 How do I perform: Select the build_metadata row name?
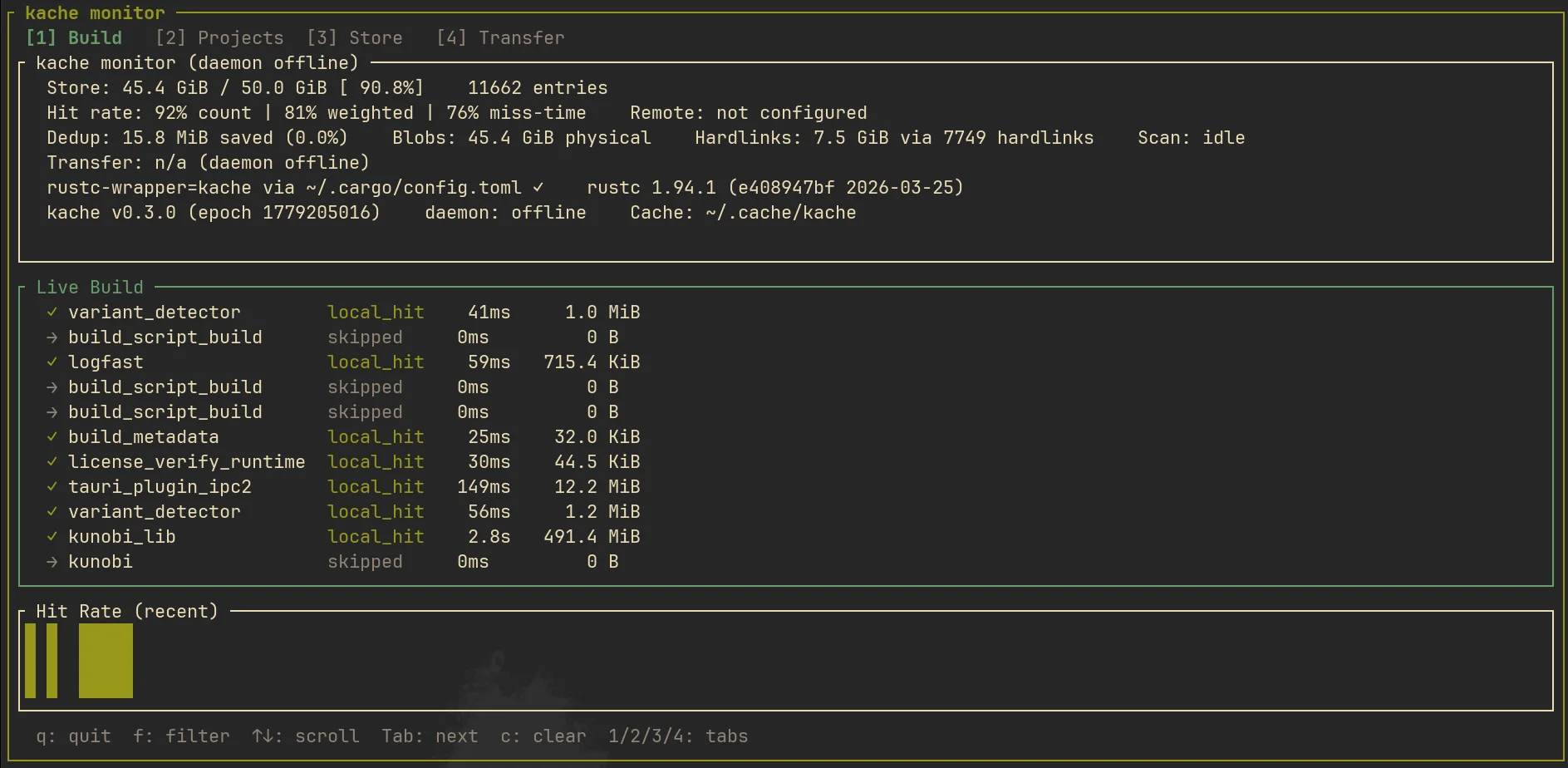(144, 437)
